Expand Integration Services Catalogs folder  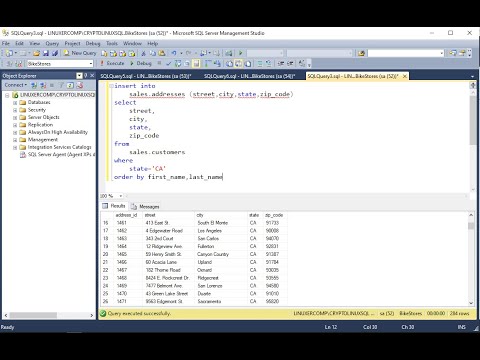[x=15, y=147]
